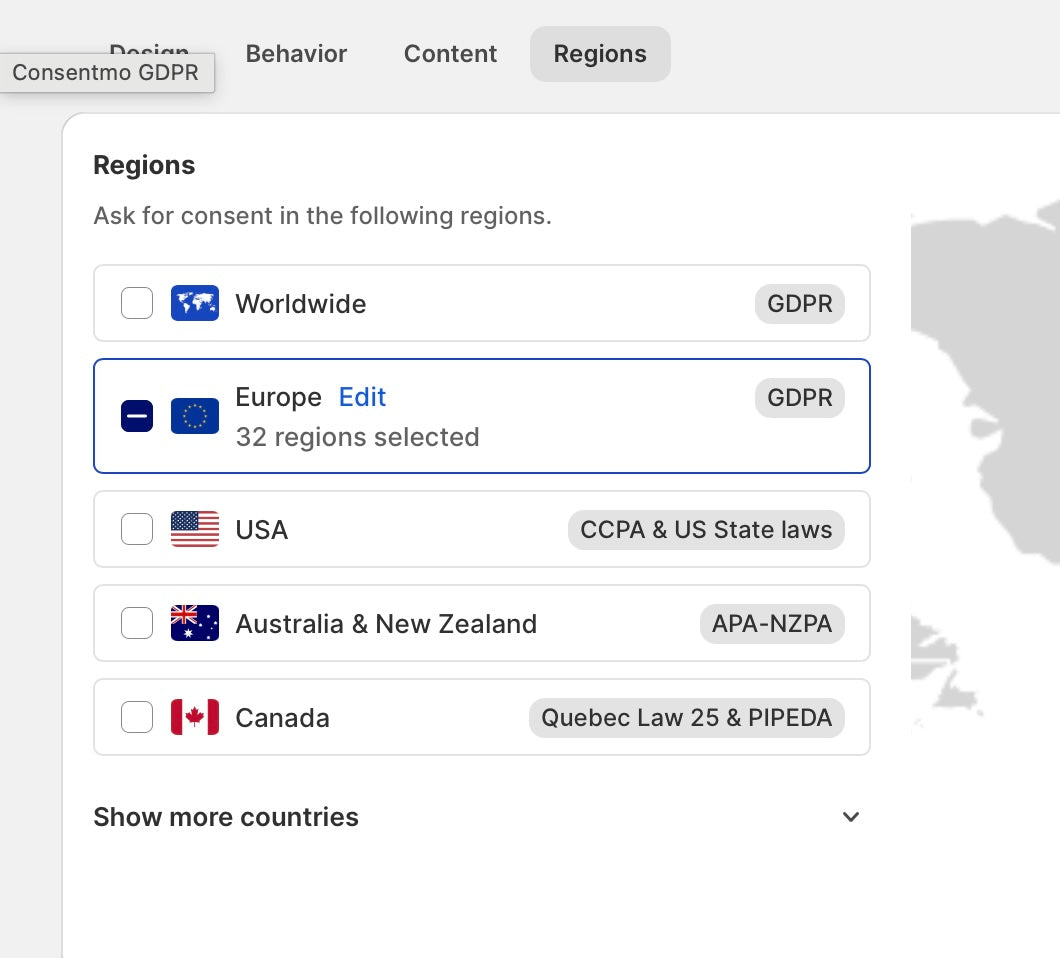The image size is (1060, 958).
Task: Open the Edit link for Europe
Action: [362, 397]
